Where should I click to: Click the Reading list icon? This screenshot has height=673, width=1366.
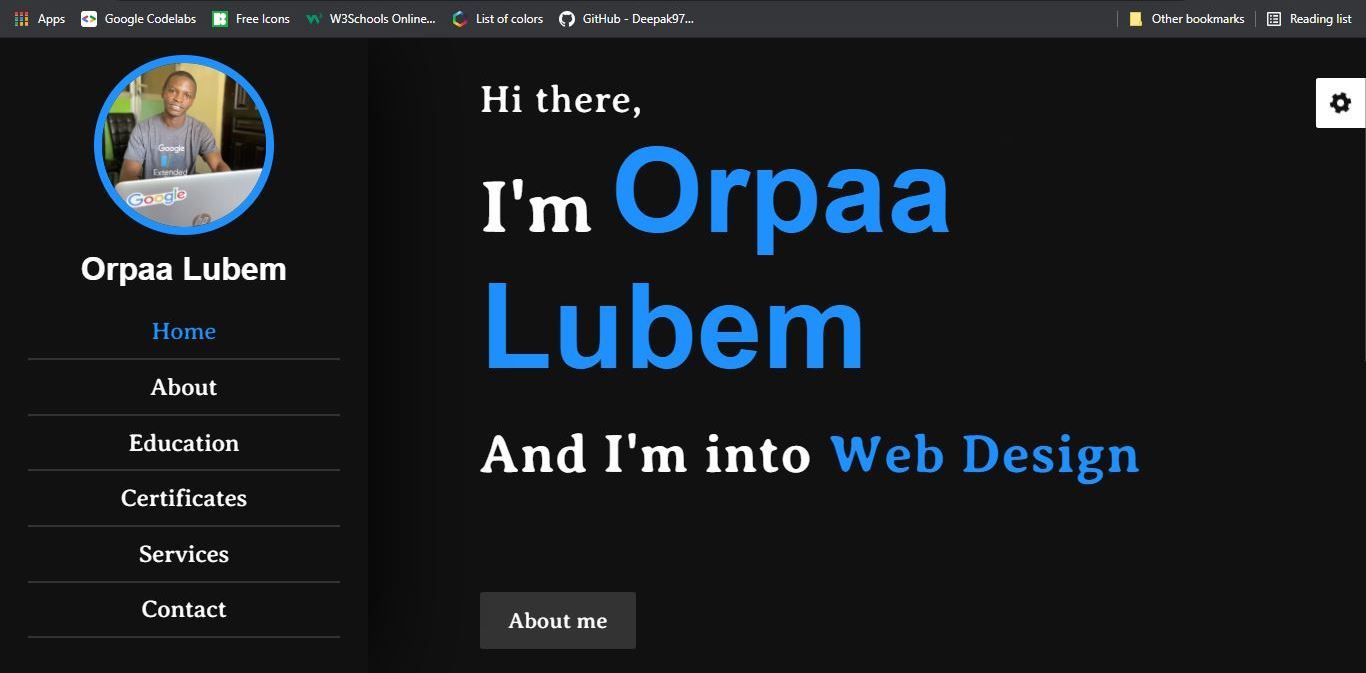pos(1274,18)
